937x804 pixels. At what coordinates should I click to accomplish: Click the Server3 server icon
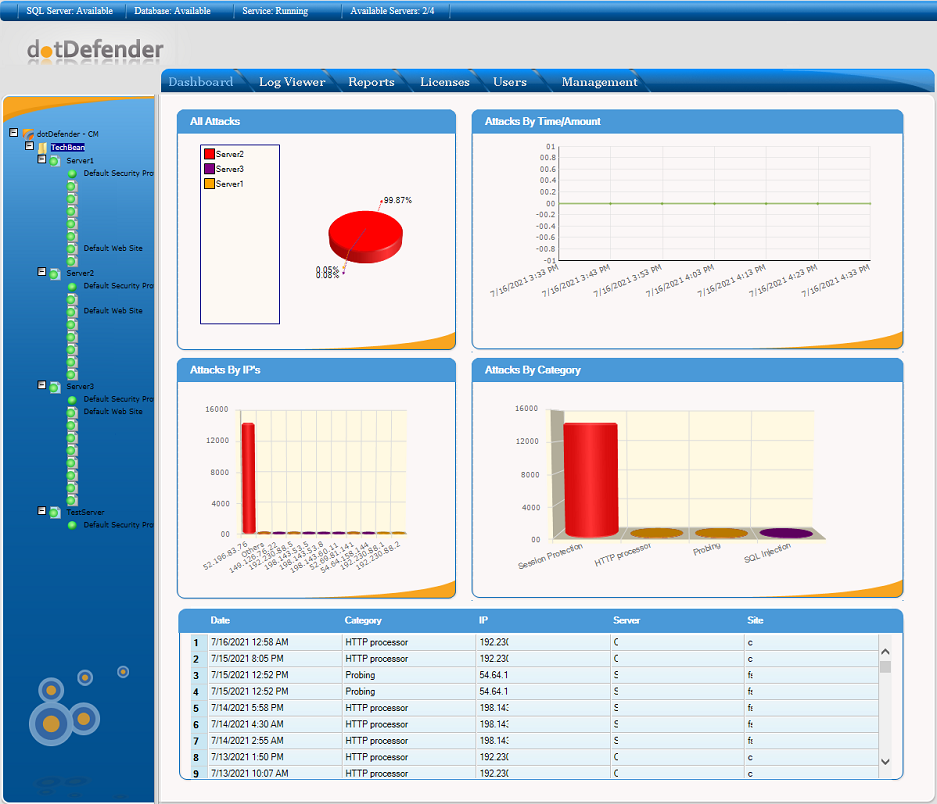(x=54, y=387)
